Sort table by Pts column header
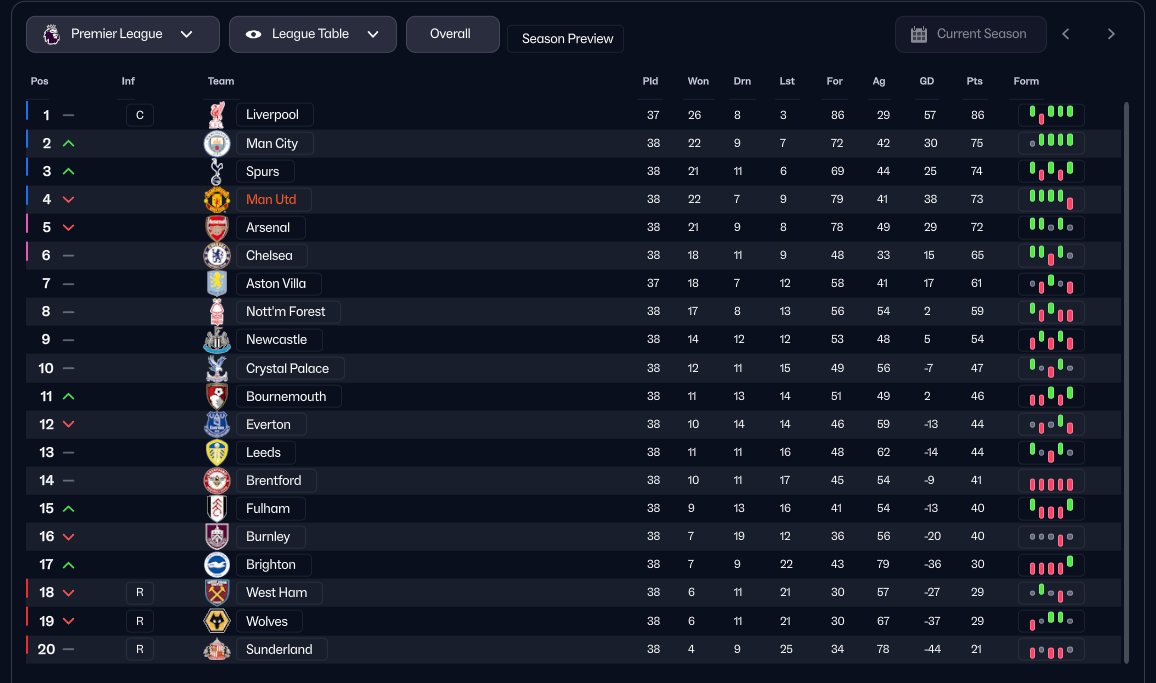The width and height of the screenshot is (1156, 683). 974,81
